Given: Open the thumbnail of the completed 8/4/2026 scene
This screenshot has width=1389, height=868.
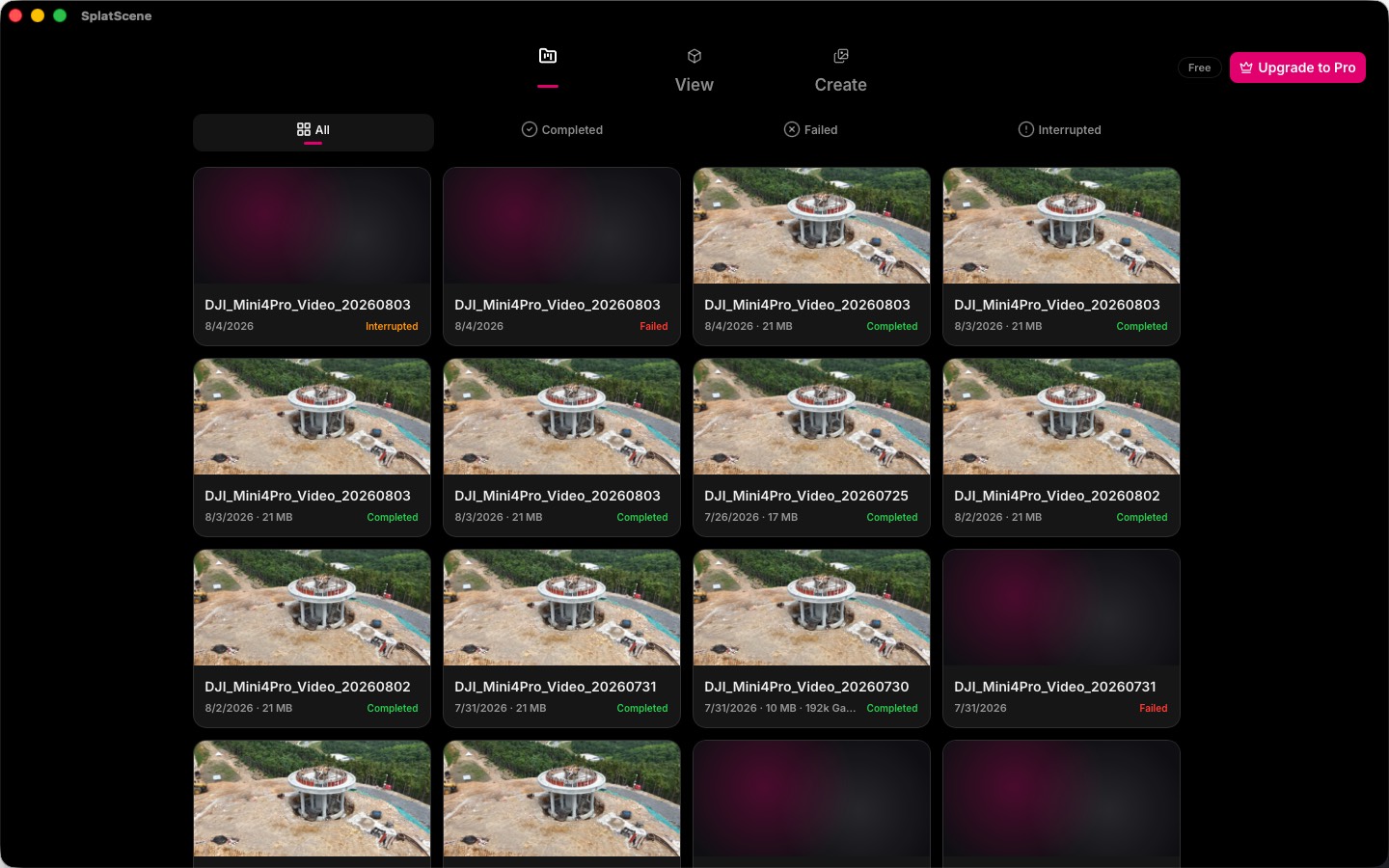Looking at the screenshot, I should tap(812, 226).
